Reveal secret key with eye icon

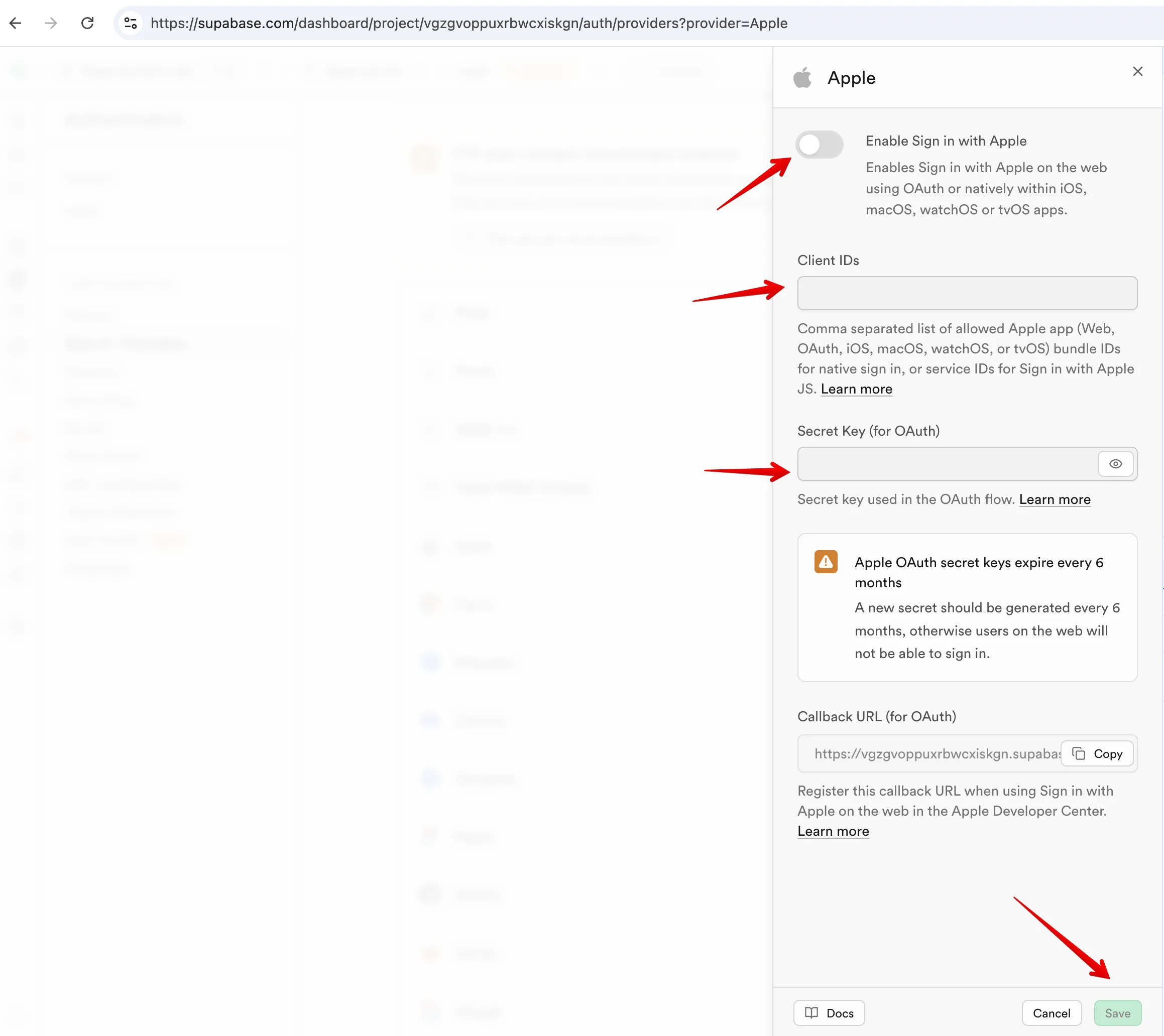1115,464
